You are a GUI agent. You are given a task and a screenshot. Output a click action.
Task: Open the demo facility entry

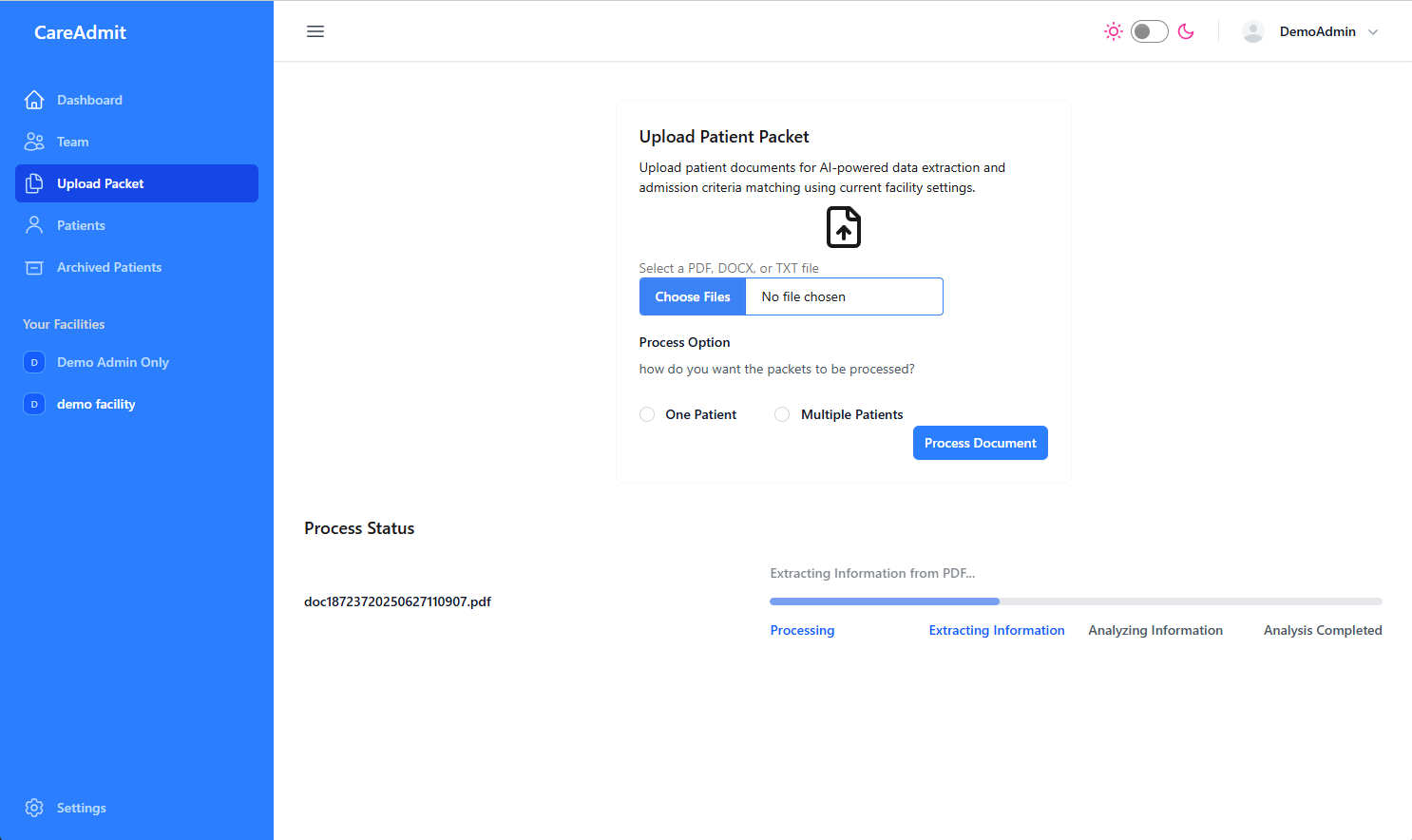click(x=95, y=404)
